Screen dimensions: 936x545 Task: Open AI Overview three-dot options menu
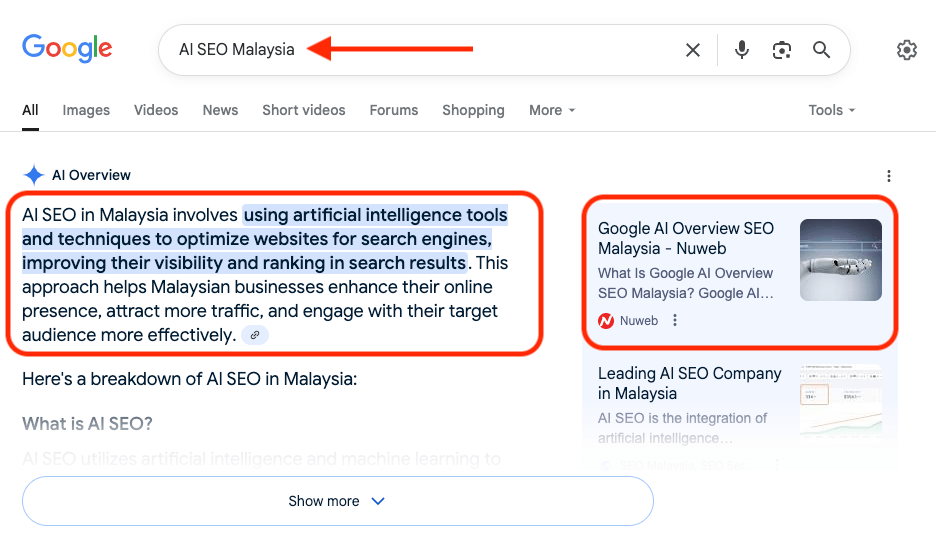coord(889,175)
